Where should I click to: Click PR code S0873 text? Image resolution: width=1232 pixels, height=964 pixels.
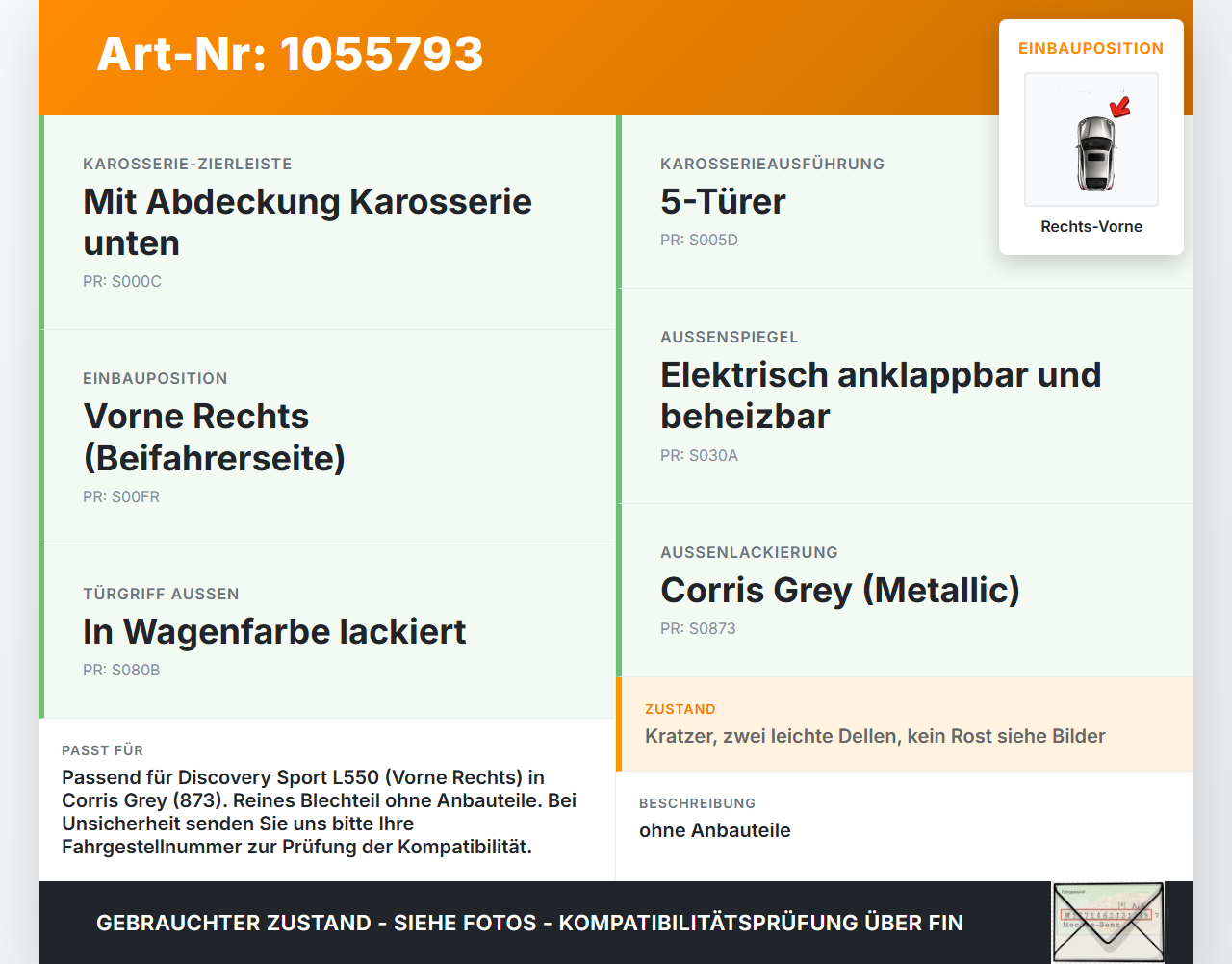click(698, 628)
